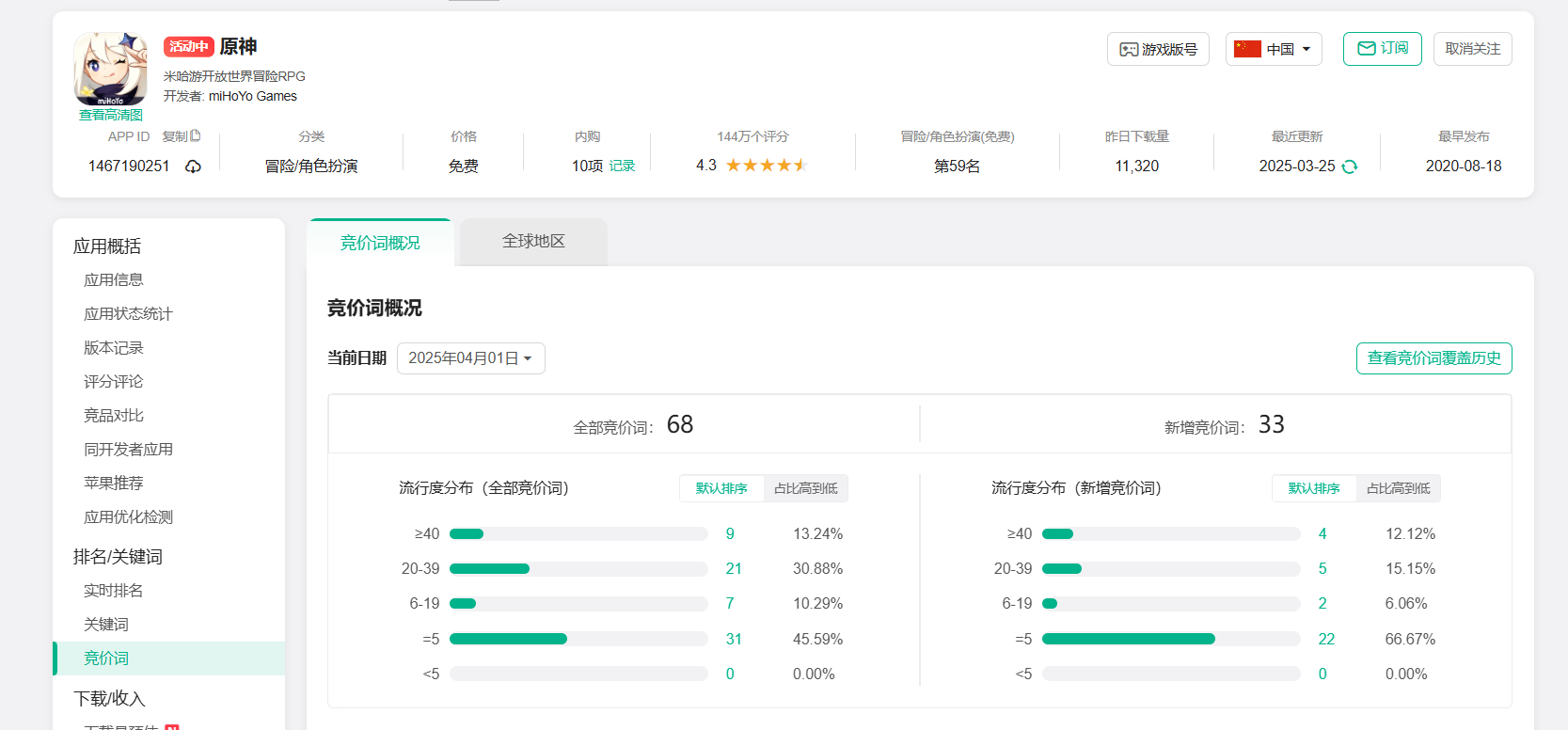This screenshot has width=1568, height=730.
Task: Click the 订阅 subscribe button
Action: pyautogui.click(x=1382, y=48)
